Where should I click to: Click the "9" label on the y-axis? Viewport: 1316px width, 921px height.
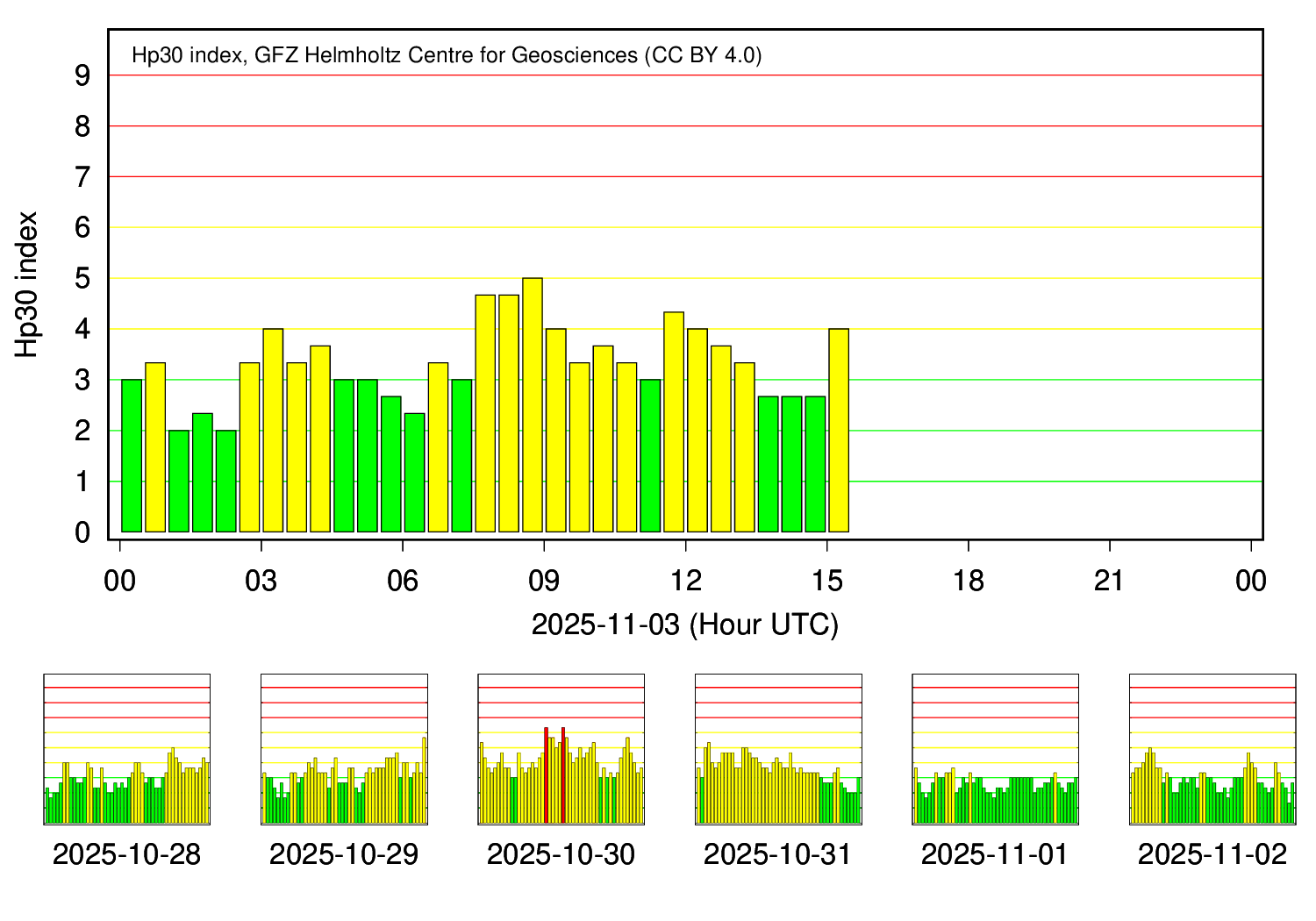point(83,76)
